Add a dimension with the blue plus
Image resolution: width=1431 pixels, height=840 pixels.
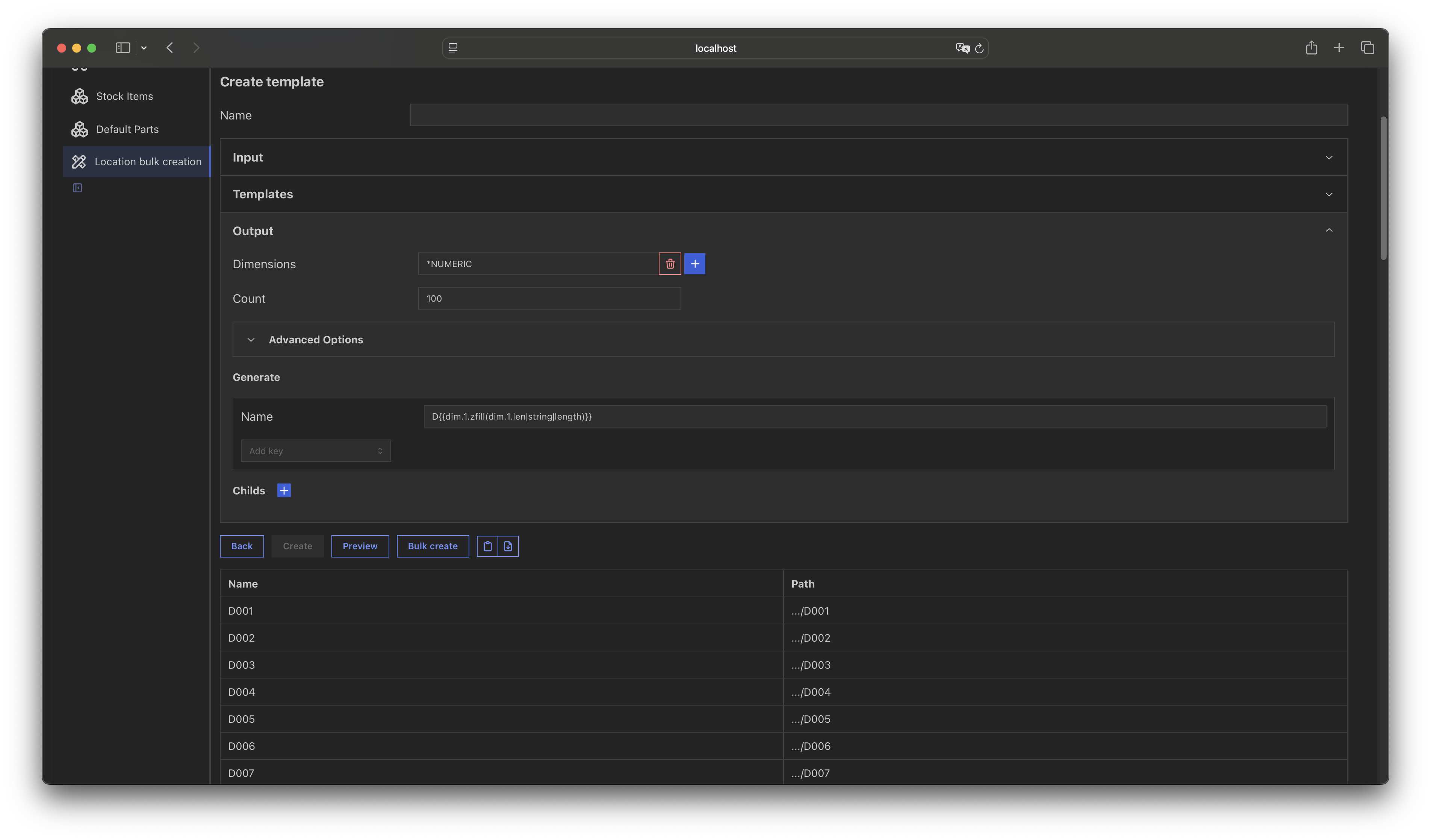[x=694, y=264]
